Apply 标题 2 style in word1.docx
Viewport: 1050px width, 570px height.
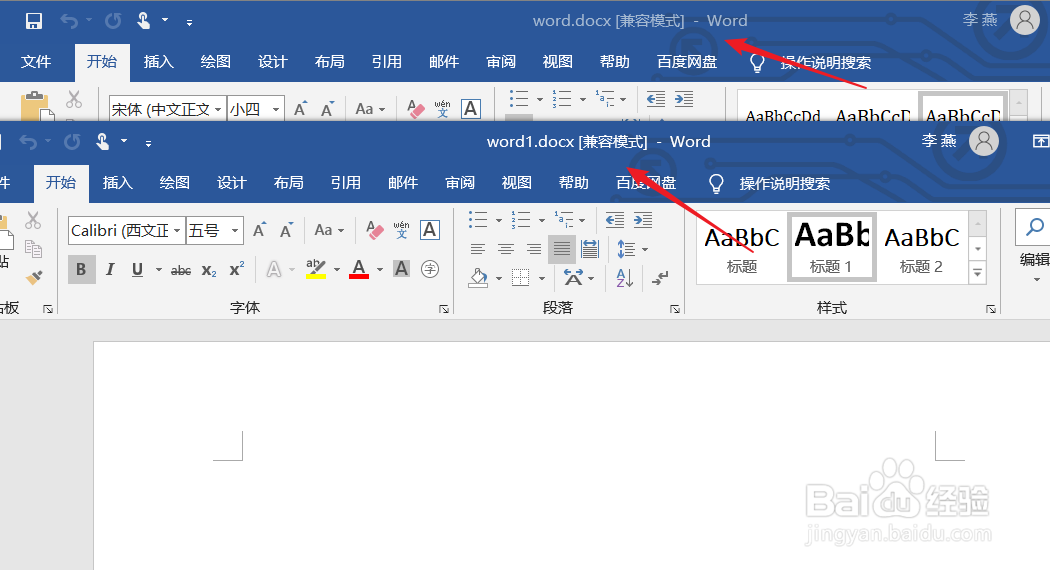(921, 246)
